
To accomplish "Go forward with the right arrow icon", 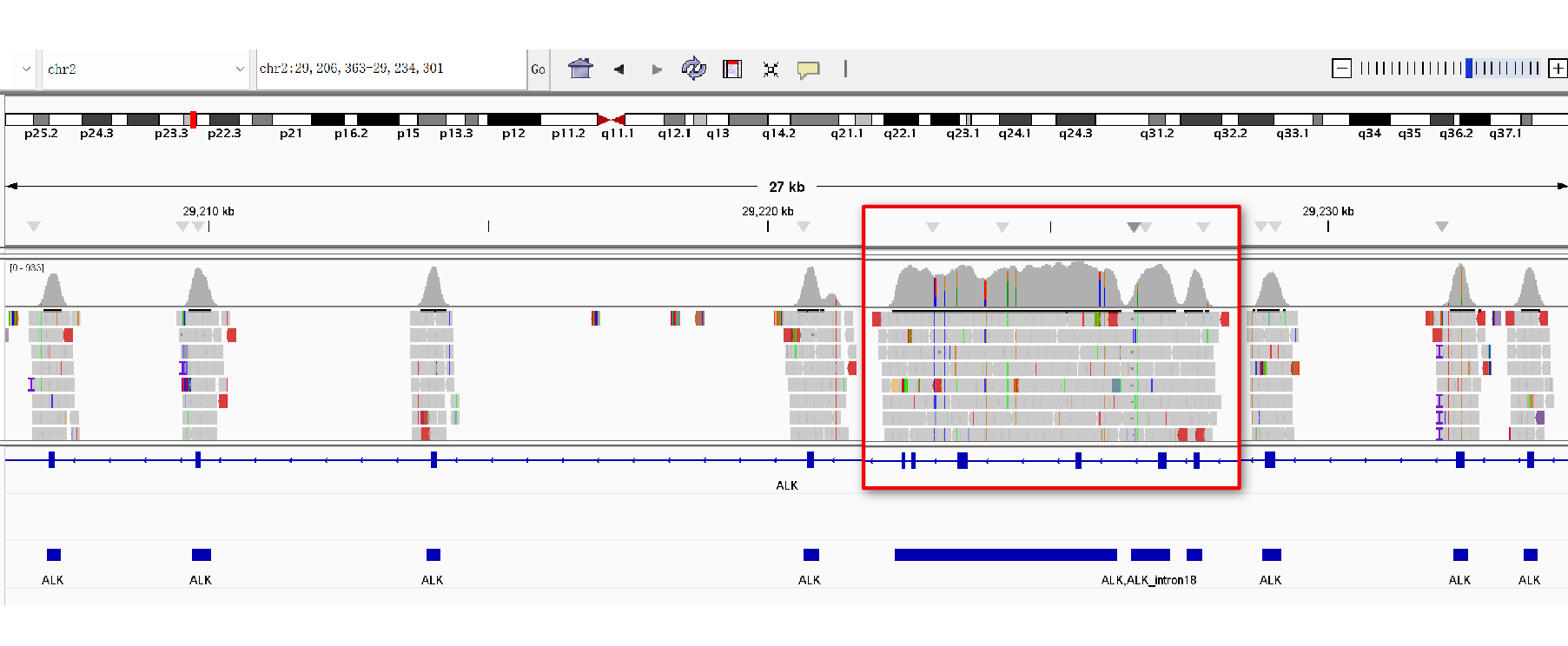I will 657,69.
